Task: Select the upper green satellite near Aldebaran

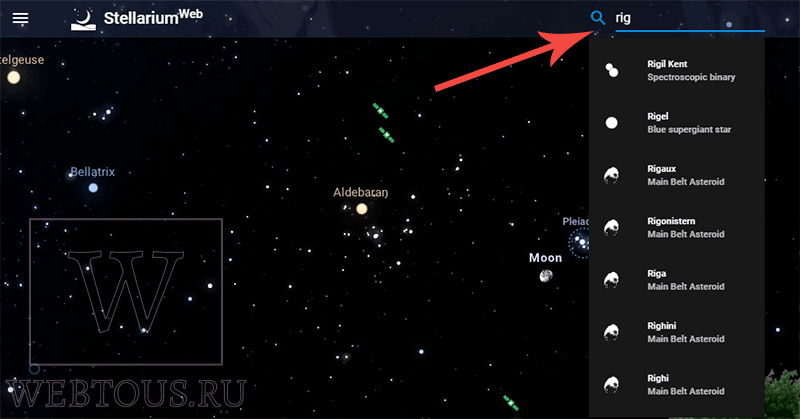Action: [x=380, y=111]
